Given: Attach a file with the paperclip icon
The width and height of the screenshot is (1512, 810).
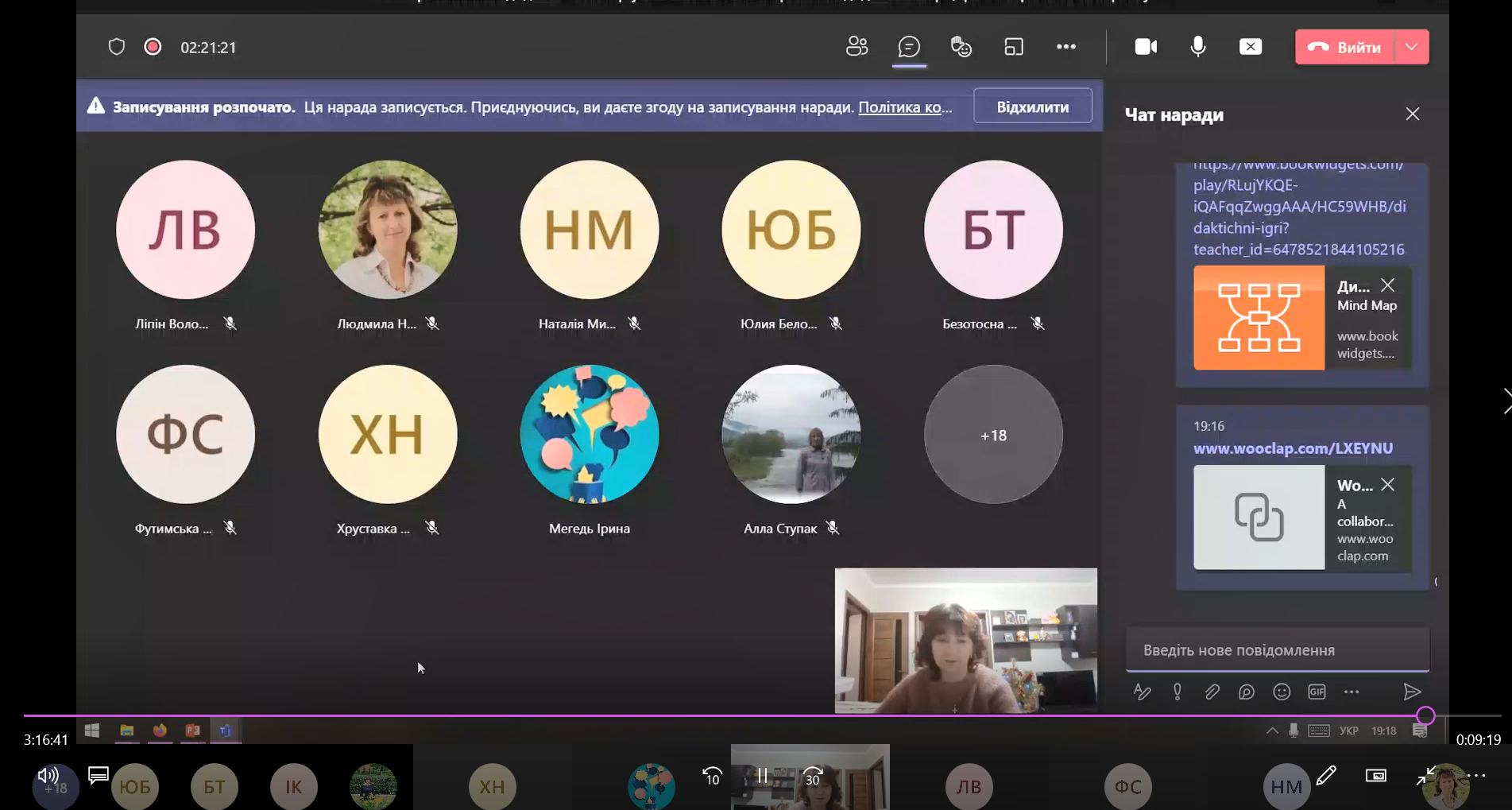Looking at the screenshot, I should click(1212, 692).
